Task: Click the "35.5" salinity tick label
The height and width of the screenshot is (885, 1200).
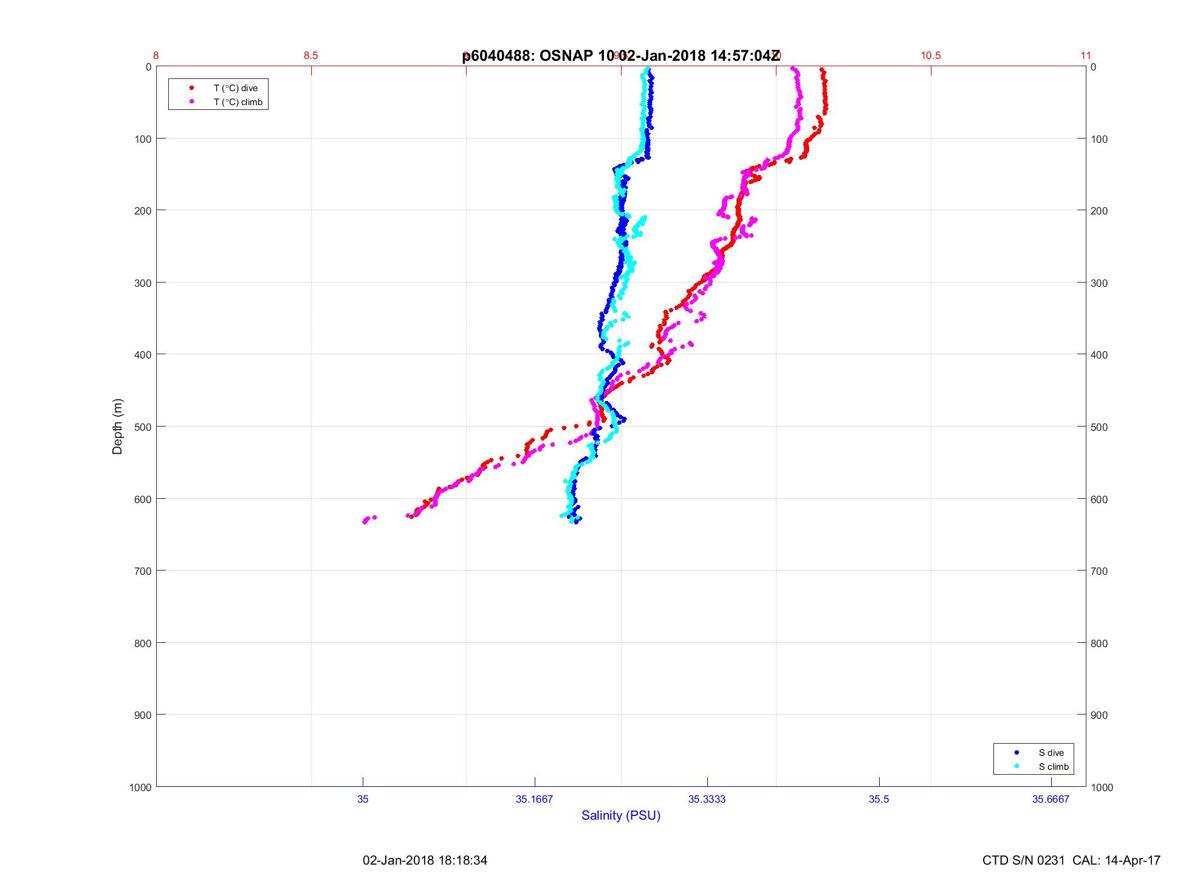Action: (x=879, y=798)
